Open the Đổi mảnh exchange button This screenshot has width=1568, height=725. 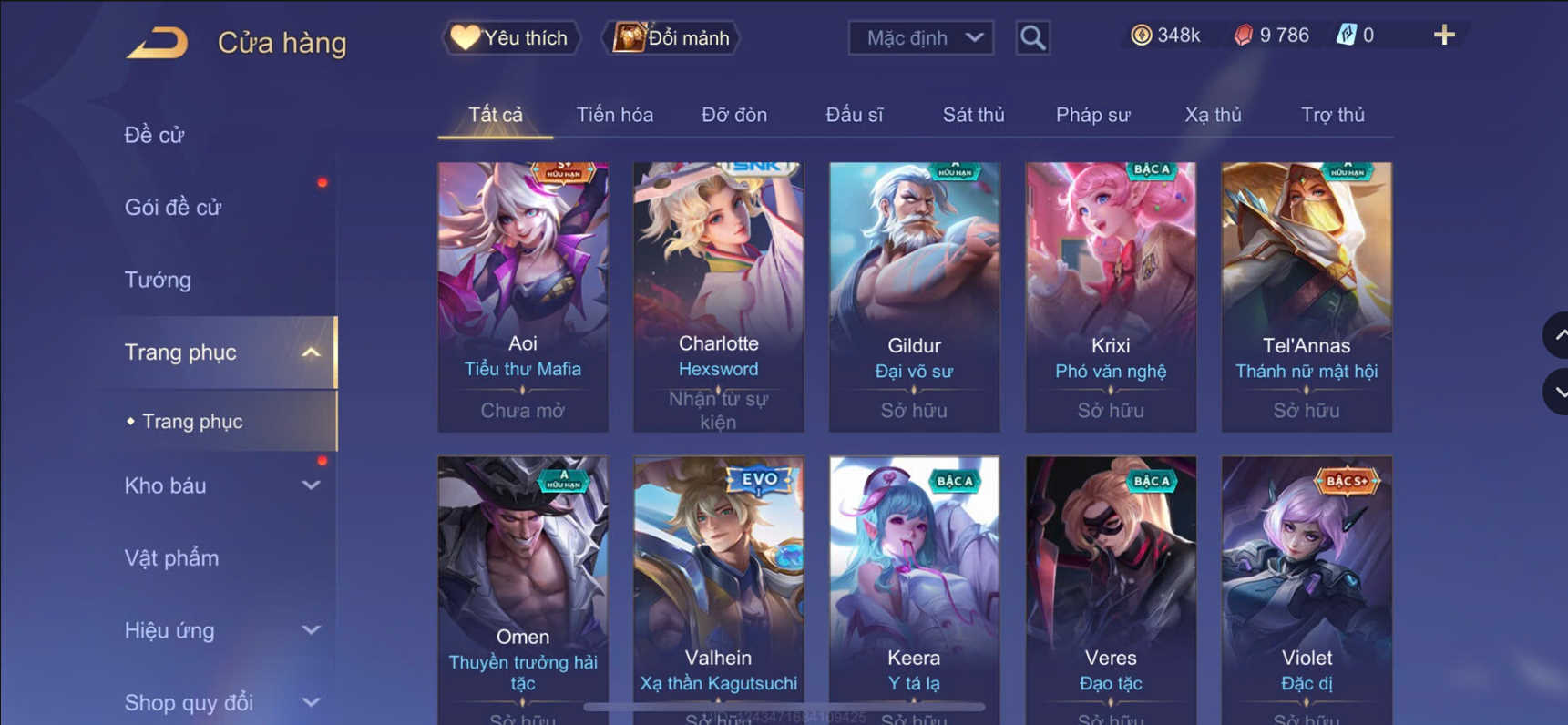click(x=671, y=38)
